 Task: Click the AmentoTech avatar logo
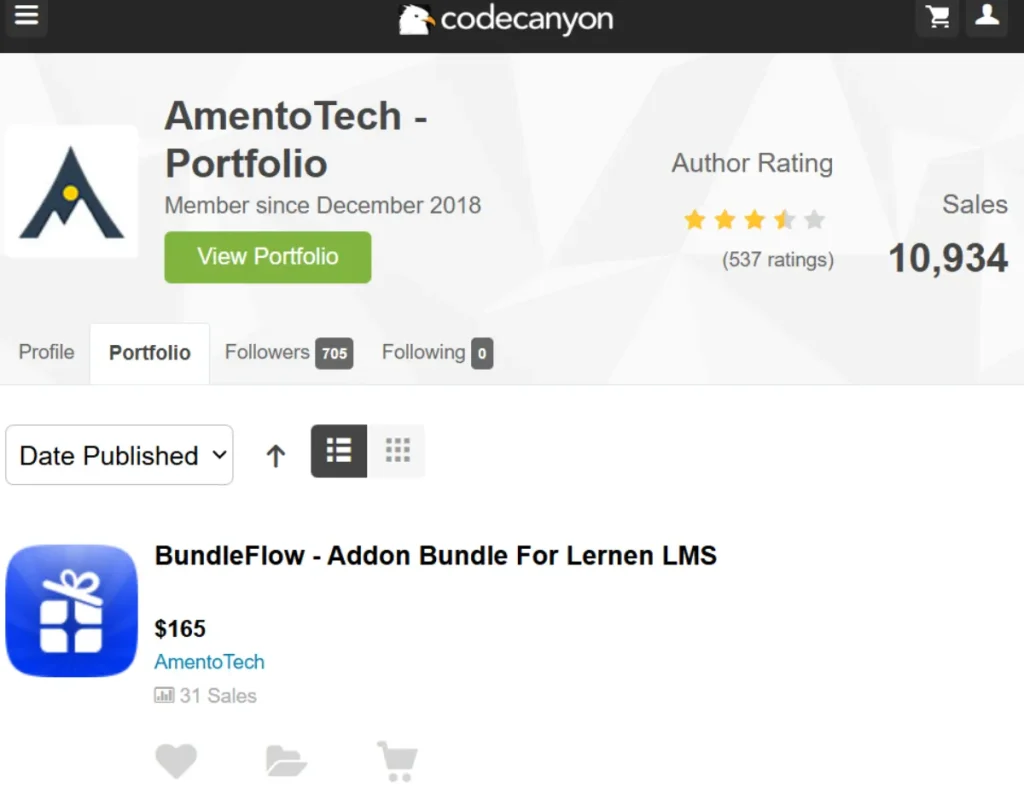coord(71,191)
